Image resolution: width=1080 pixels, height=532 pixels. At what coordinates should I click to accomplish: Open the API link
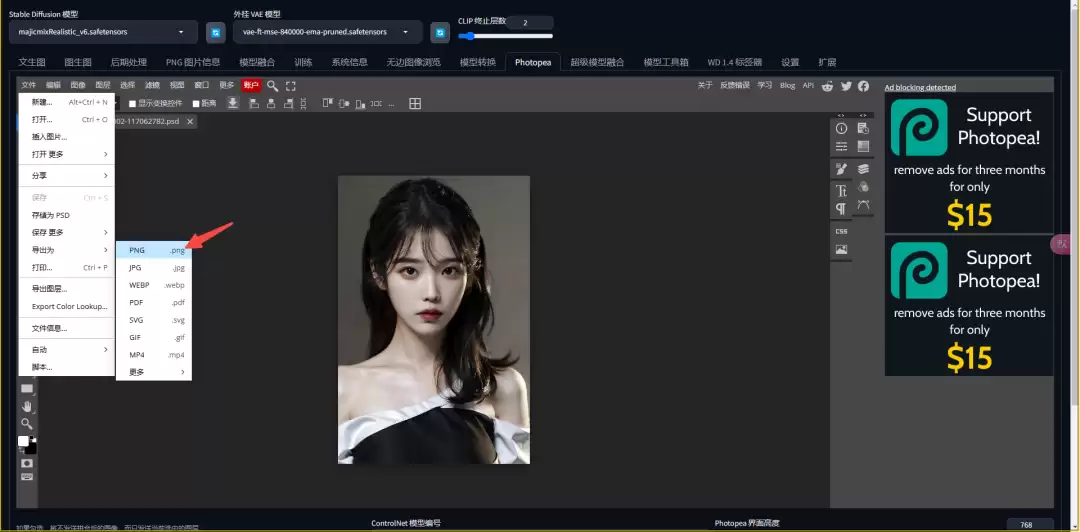(808, 85)
